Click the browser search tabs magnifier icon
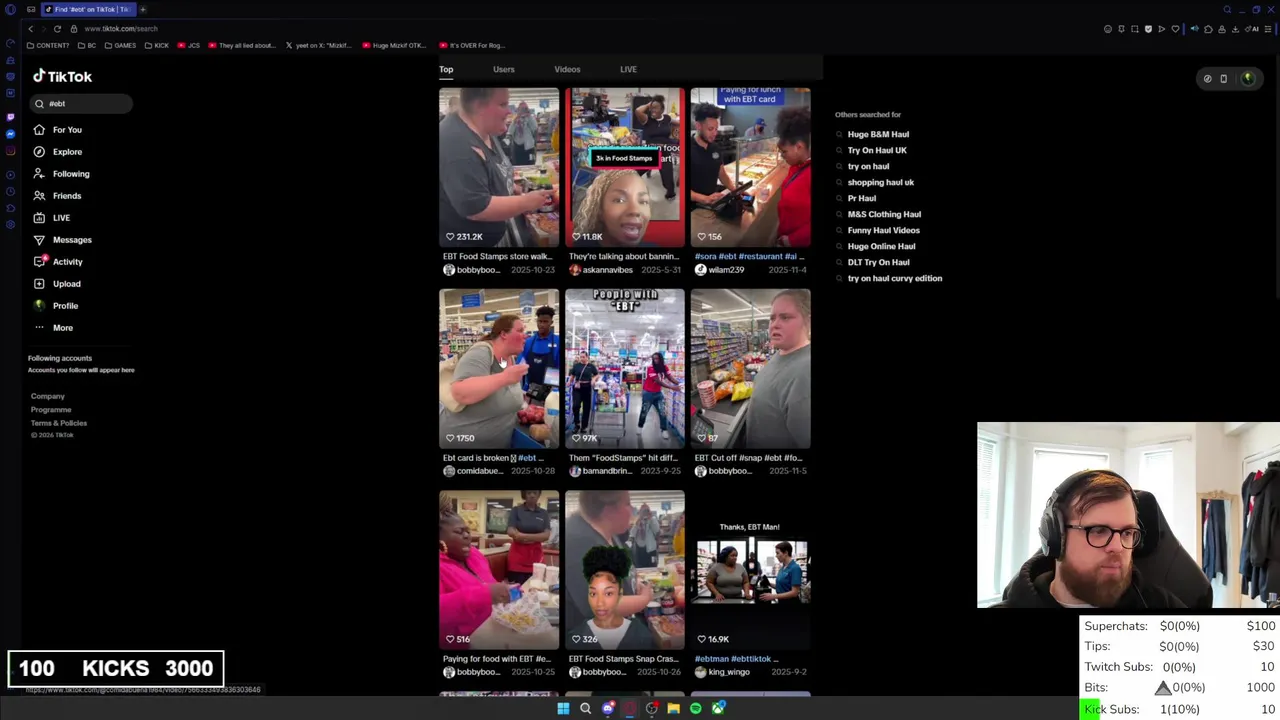Image resolution: width=1280 pixels, height=720 pixels. [1227, 10]
